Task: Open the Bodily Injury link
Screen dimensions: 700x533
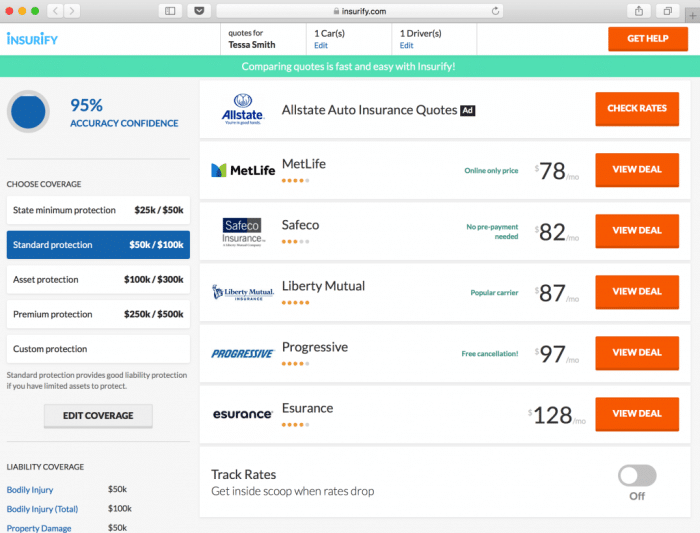Action: 30,490
